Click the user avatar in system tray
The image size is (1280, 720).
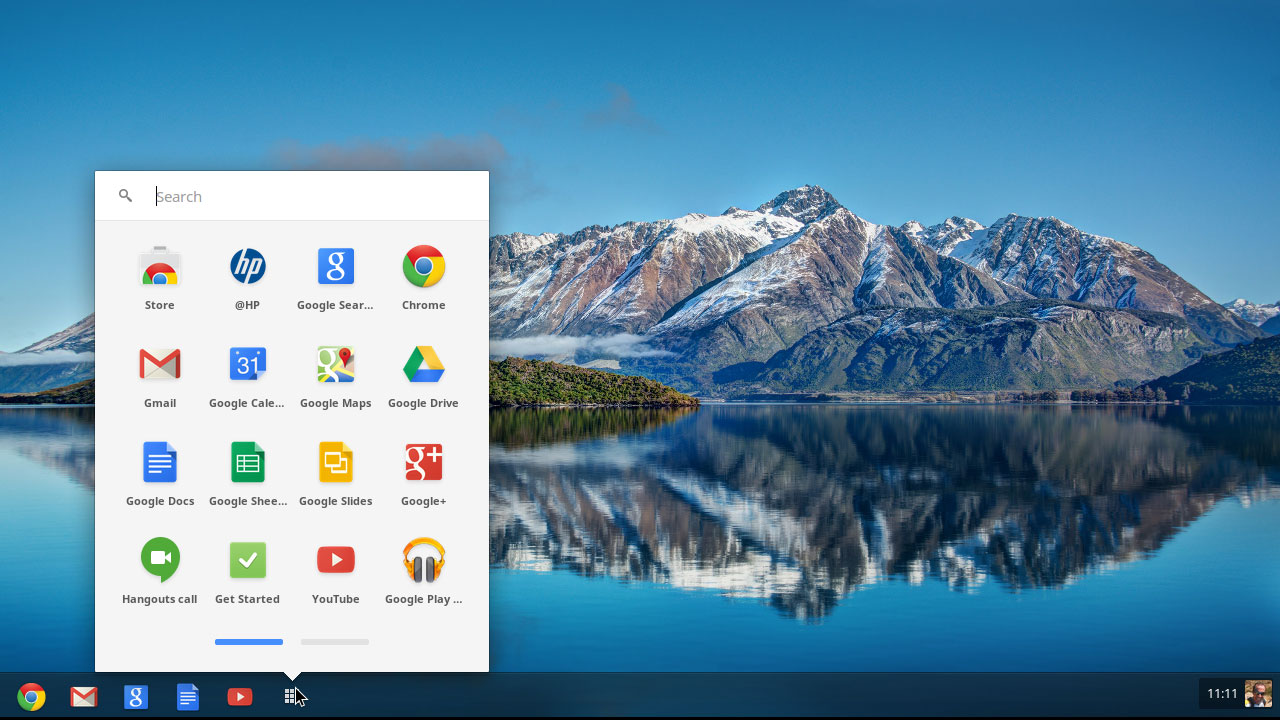pyautogui.click(x=1258, y=694)
